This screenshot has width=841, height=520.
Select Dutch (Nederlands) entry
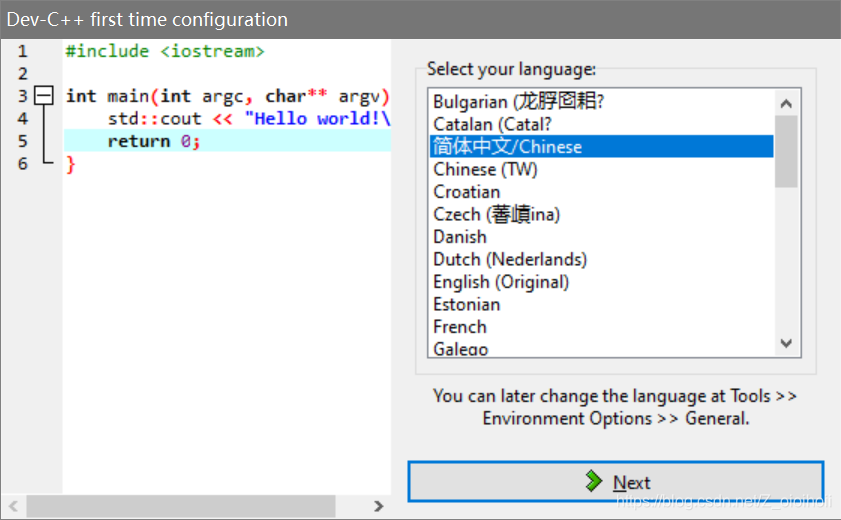601,259
